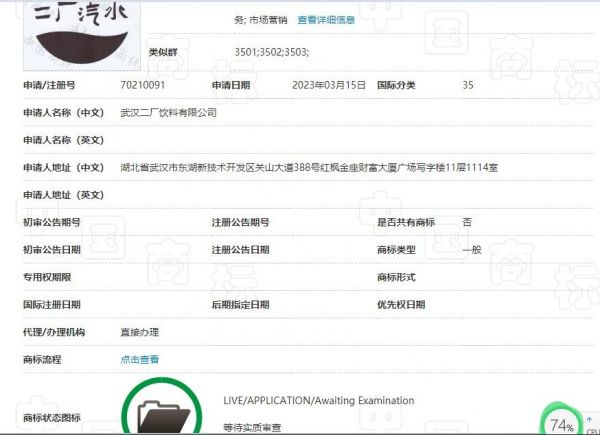This screenshot has height=435, width=600.
Task: Click the 代理/办理机构 label
Action: click(54, 332)
